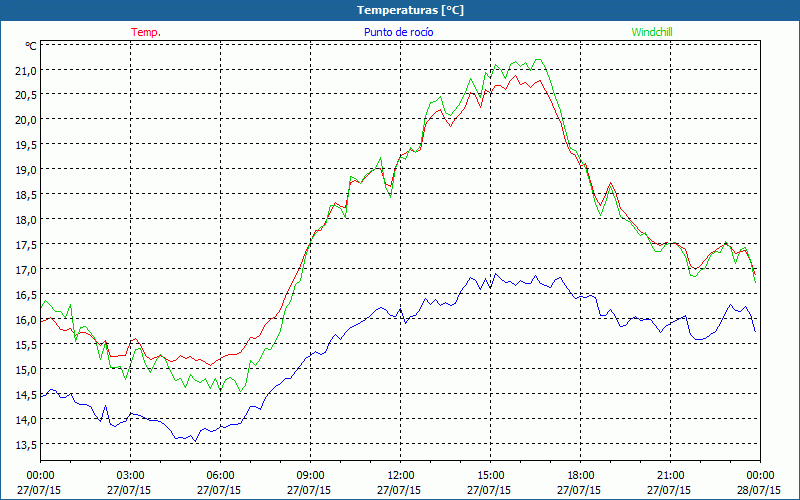Select the 21:00 time axis marker

coord(670,475)
